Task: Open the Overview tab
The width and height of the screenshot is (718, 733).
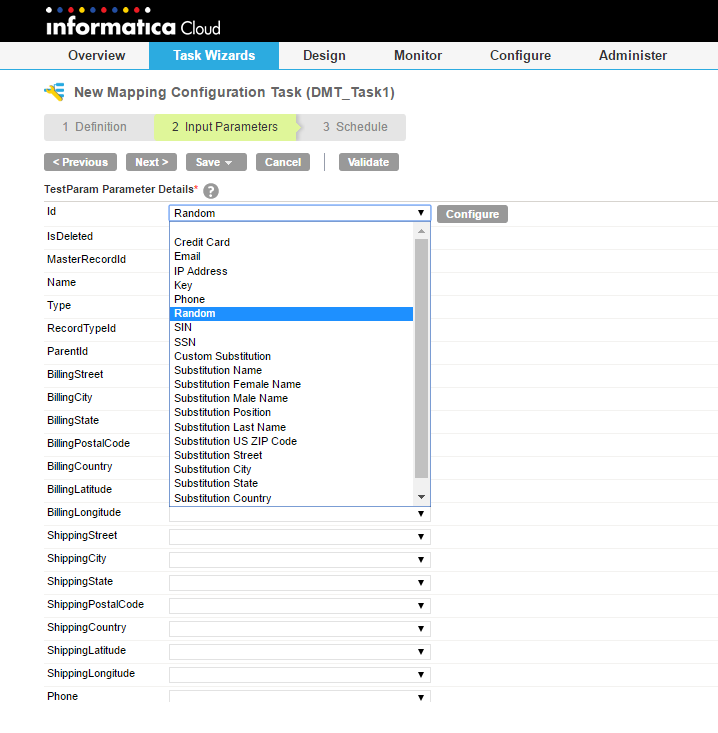Action: tap(97, 55)
